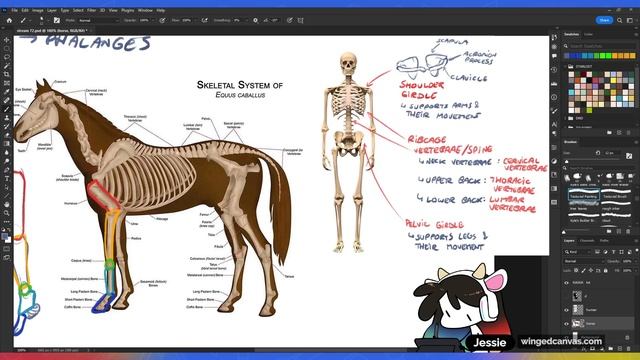Viewport: 640px width, 360px height.
Task: Toggle lock image pixels brush icon
Action: pyautogui.click(x=584, y=270)
